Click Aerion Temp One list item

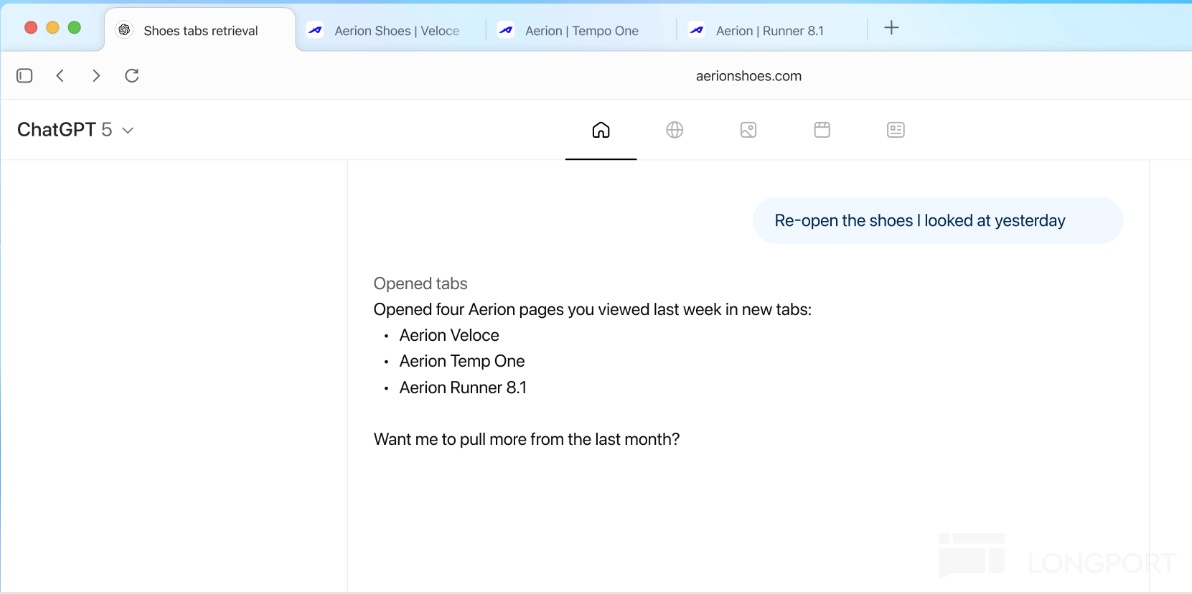pyautogui.click(x=461, y=362)
